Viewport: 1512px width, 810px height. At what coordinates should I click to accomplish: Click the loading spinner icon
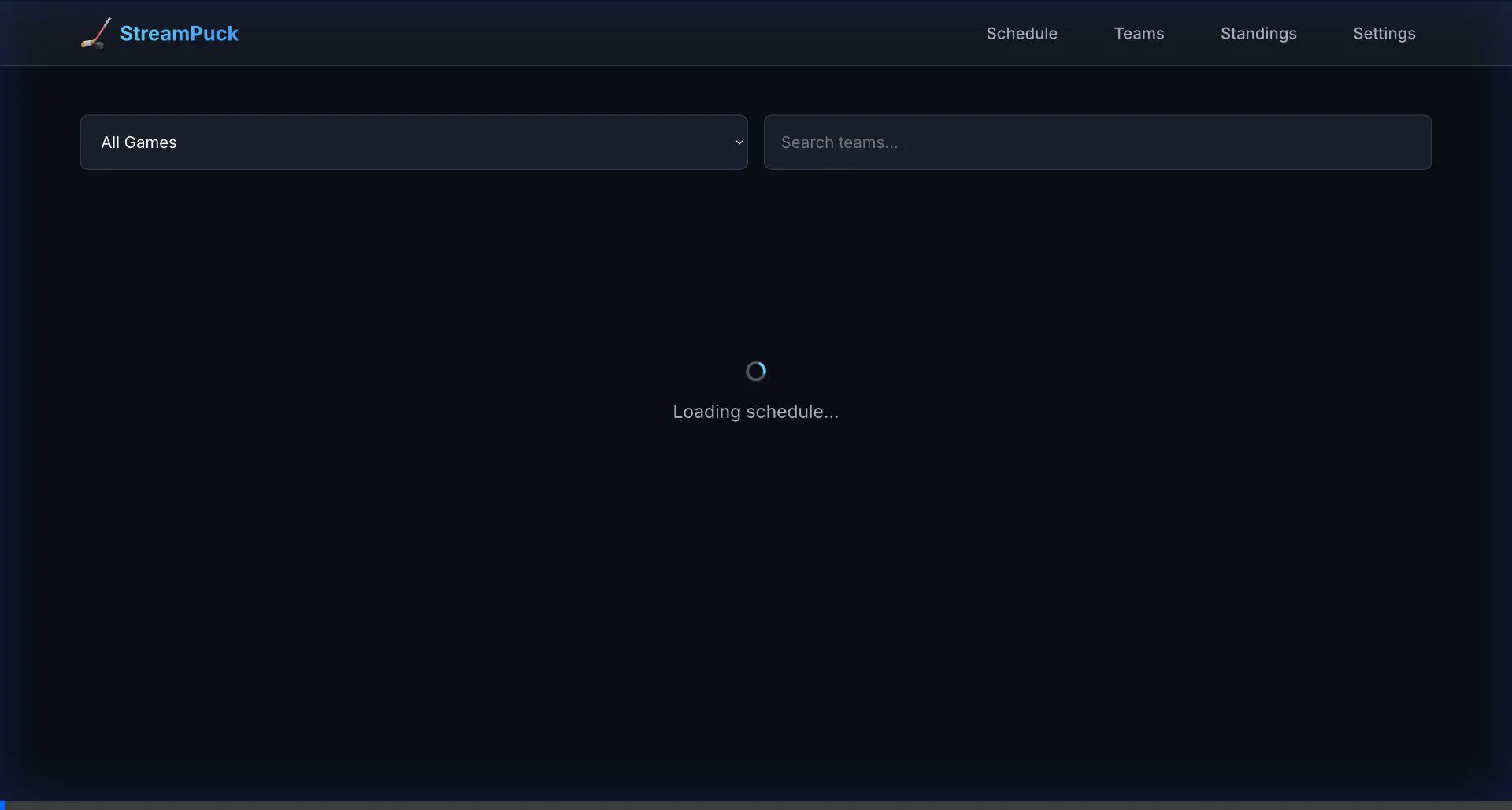(756, 372)
